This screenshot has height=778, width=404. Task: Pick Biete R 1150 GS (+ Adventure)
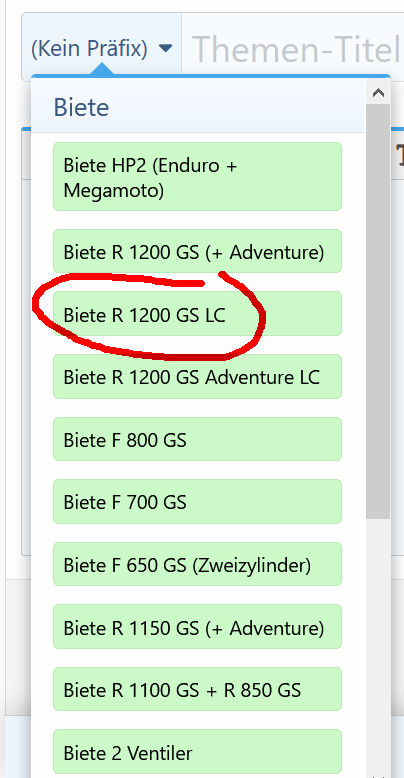click(198, 627)
